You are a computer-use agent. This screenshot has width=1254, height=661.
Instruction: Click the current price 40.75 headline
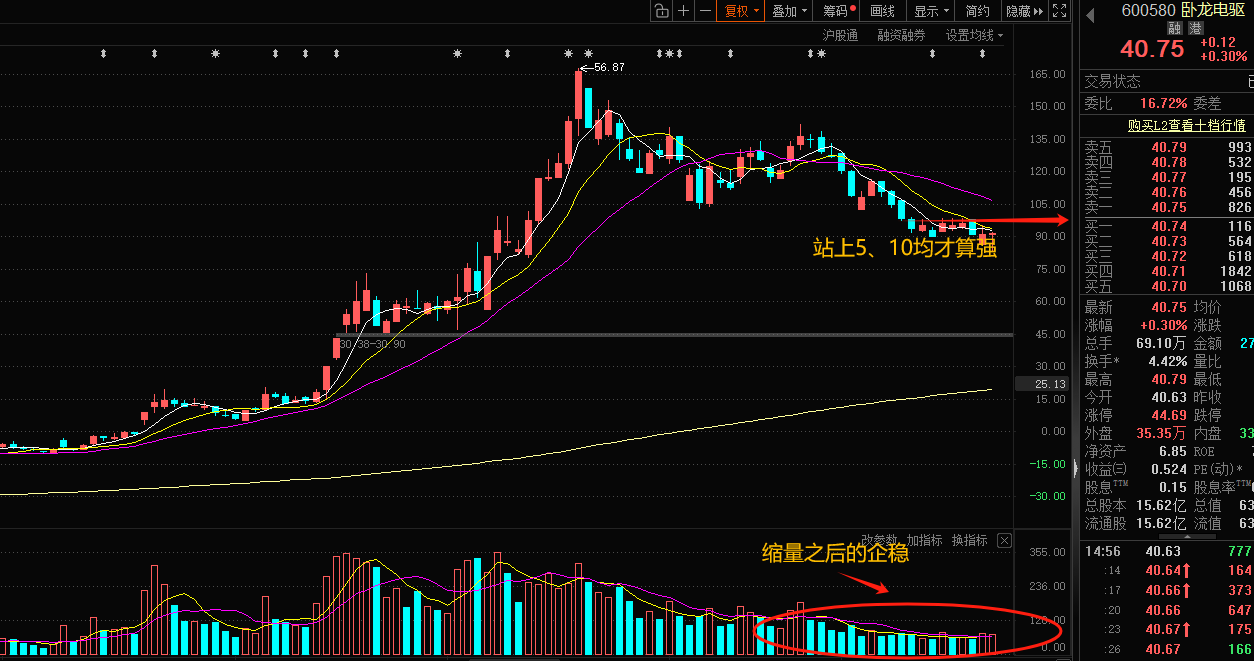click(x=1152, y=49)
